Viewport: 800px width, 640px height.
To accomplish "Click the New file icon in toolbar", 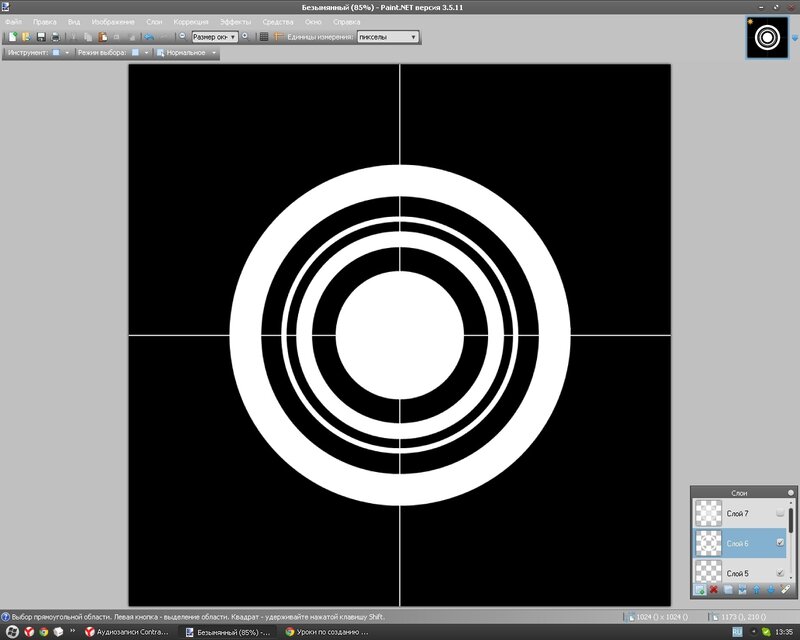I will (x=12, y=37).
